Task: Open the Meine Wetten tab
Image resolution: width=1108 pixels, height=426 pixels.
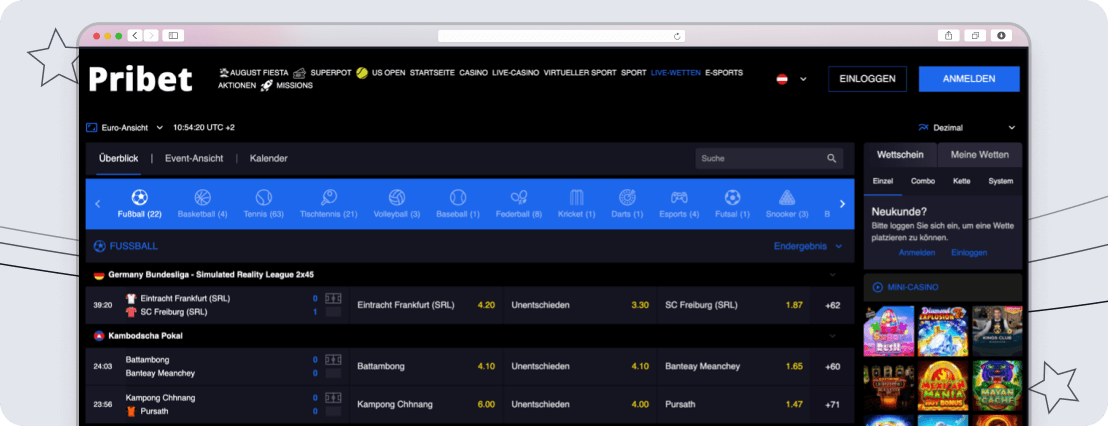Action: (x=980, y=155)
